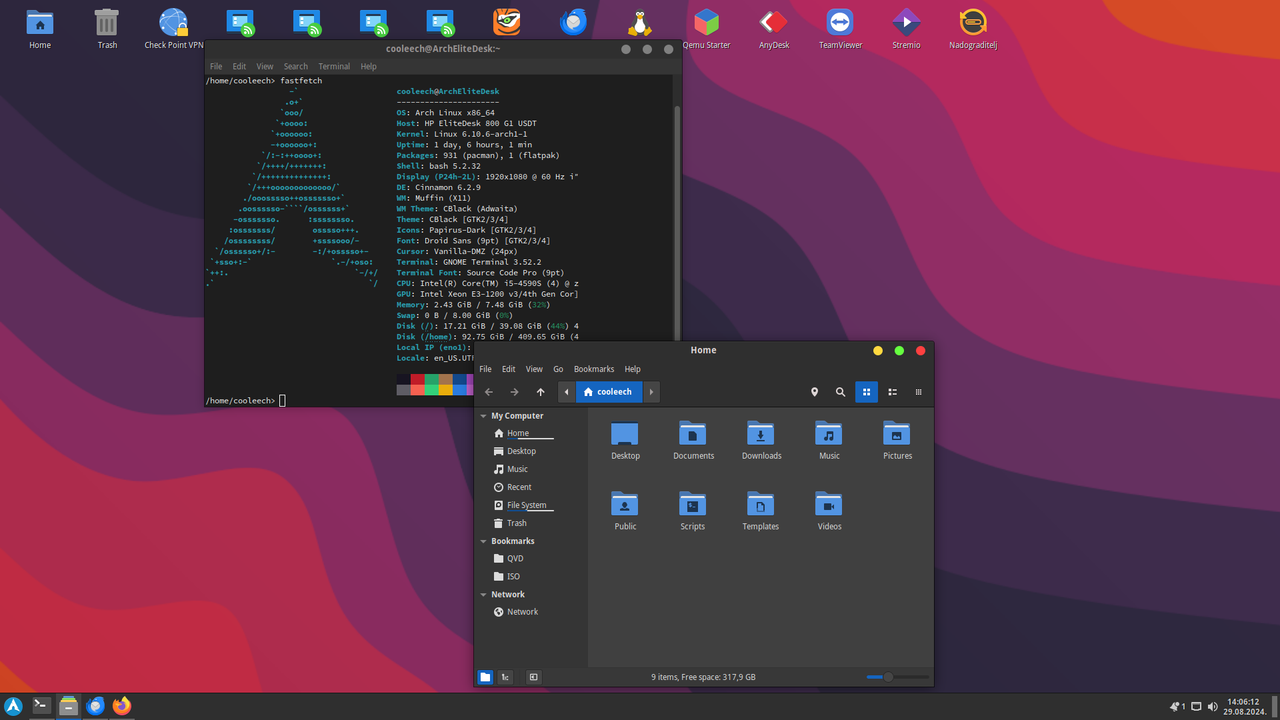Open search in the Home window
1280x720 pixels.
coord(840,392)
